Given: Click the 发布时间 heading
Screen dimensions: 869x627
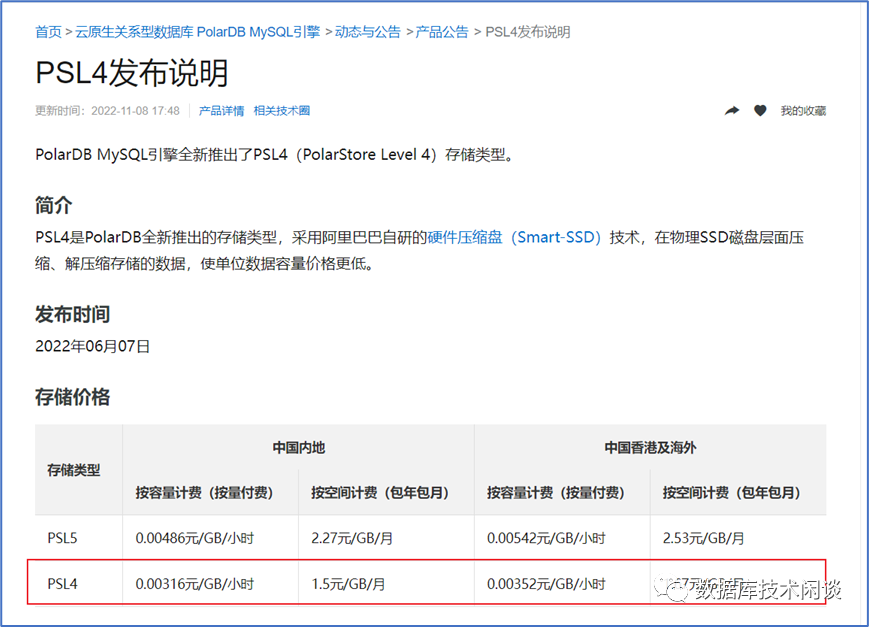Looking at the screenshot, I should [72, 314].
